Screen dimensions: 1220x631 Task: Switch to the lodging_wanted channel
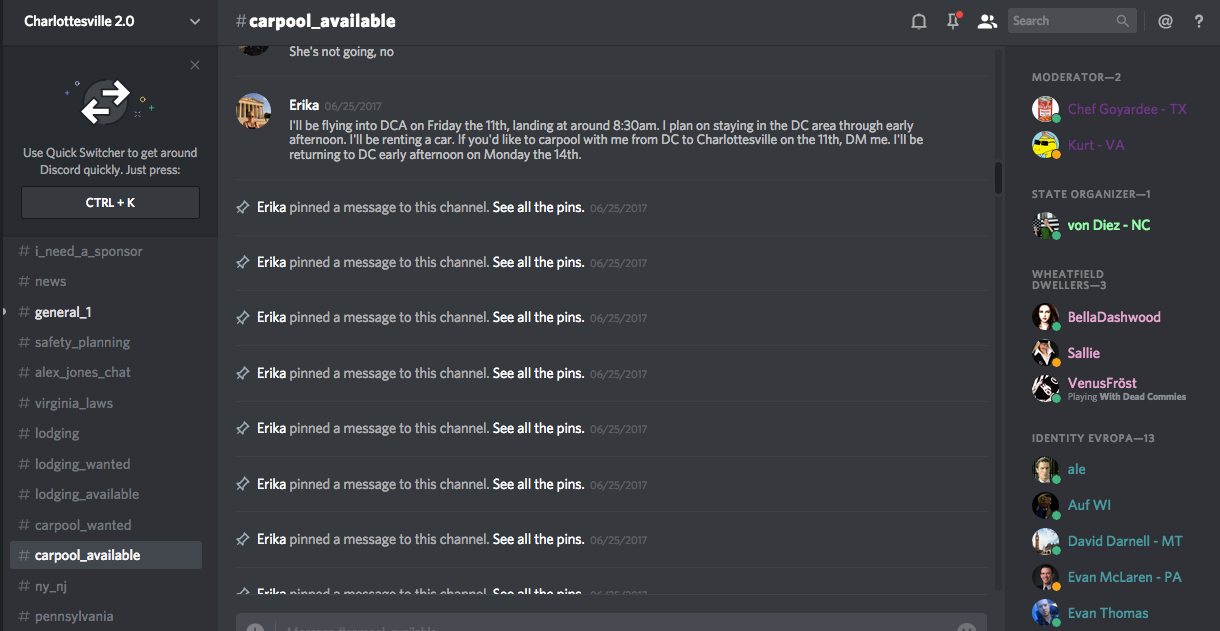82,464
